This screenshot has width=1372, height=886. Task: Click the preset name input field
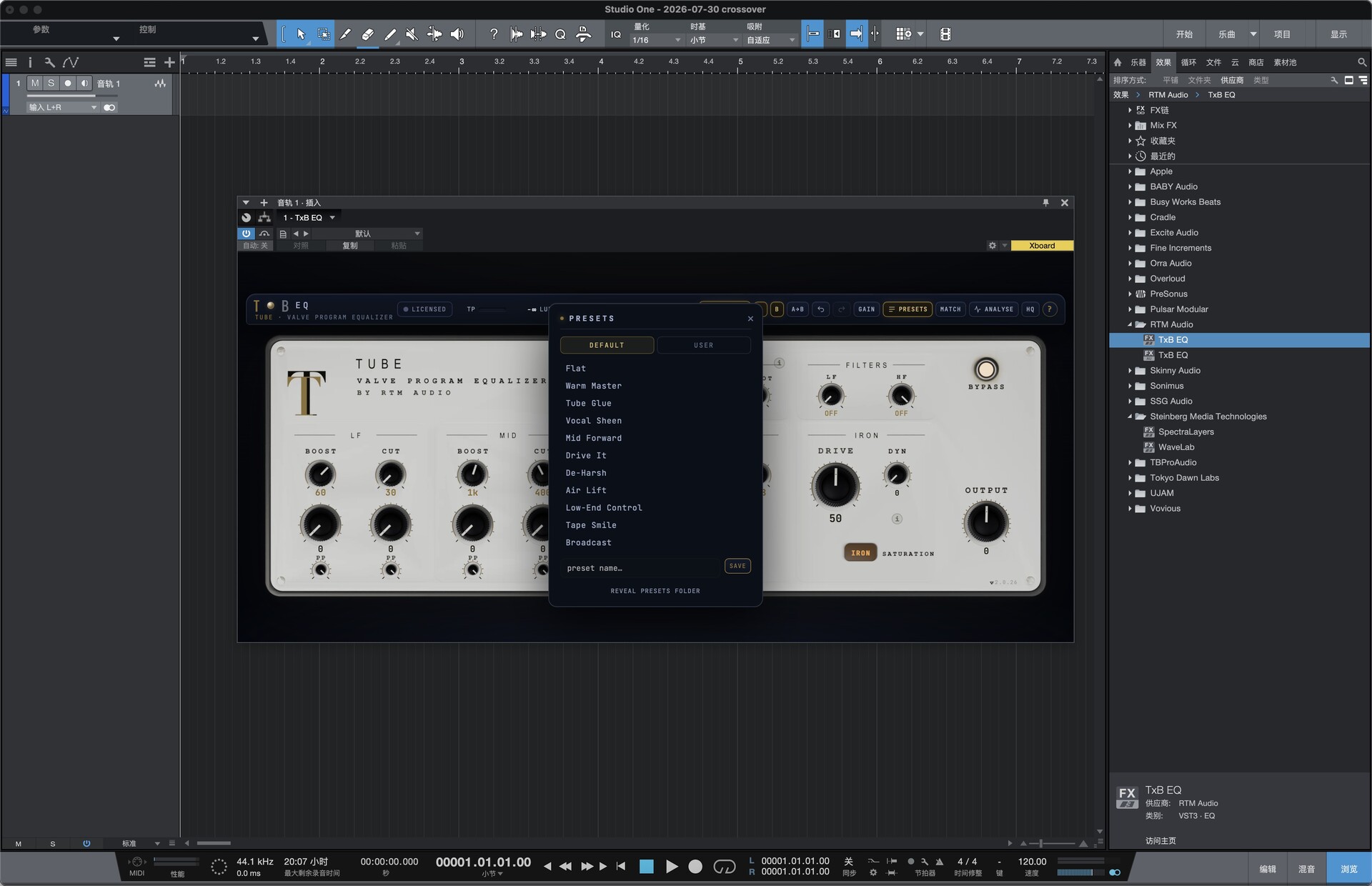point(641,568)
